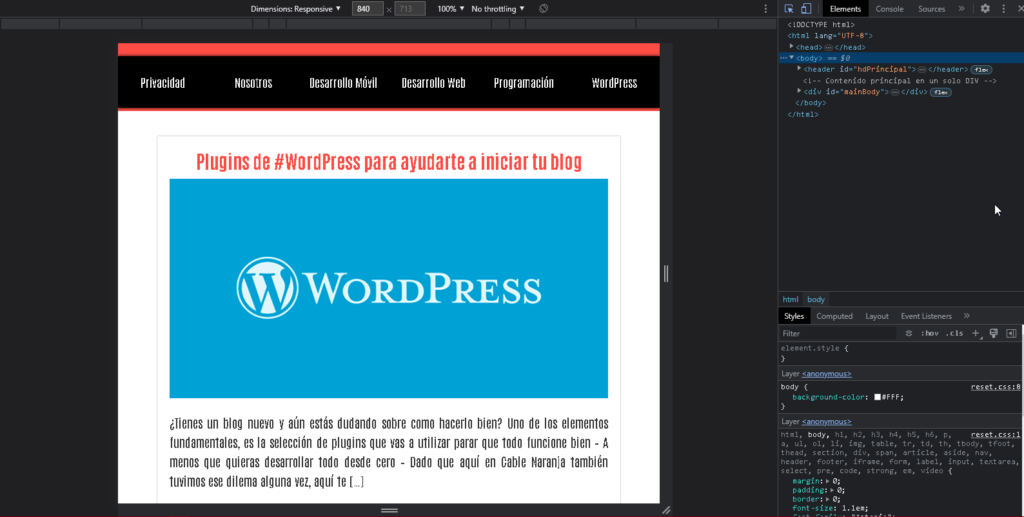This screenshot has width=1024, height=517.
Task: Open DevTools settings gear
Action: click(985, 8)
